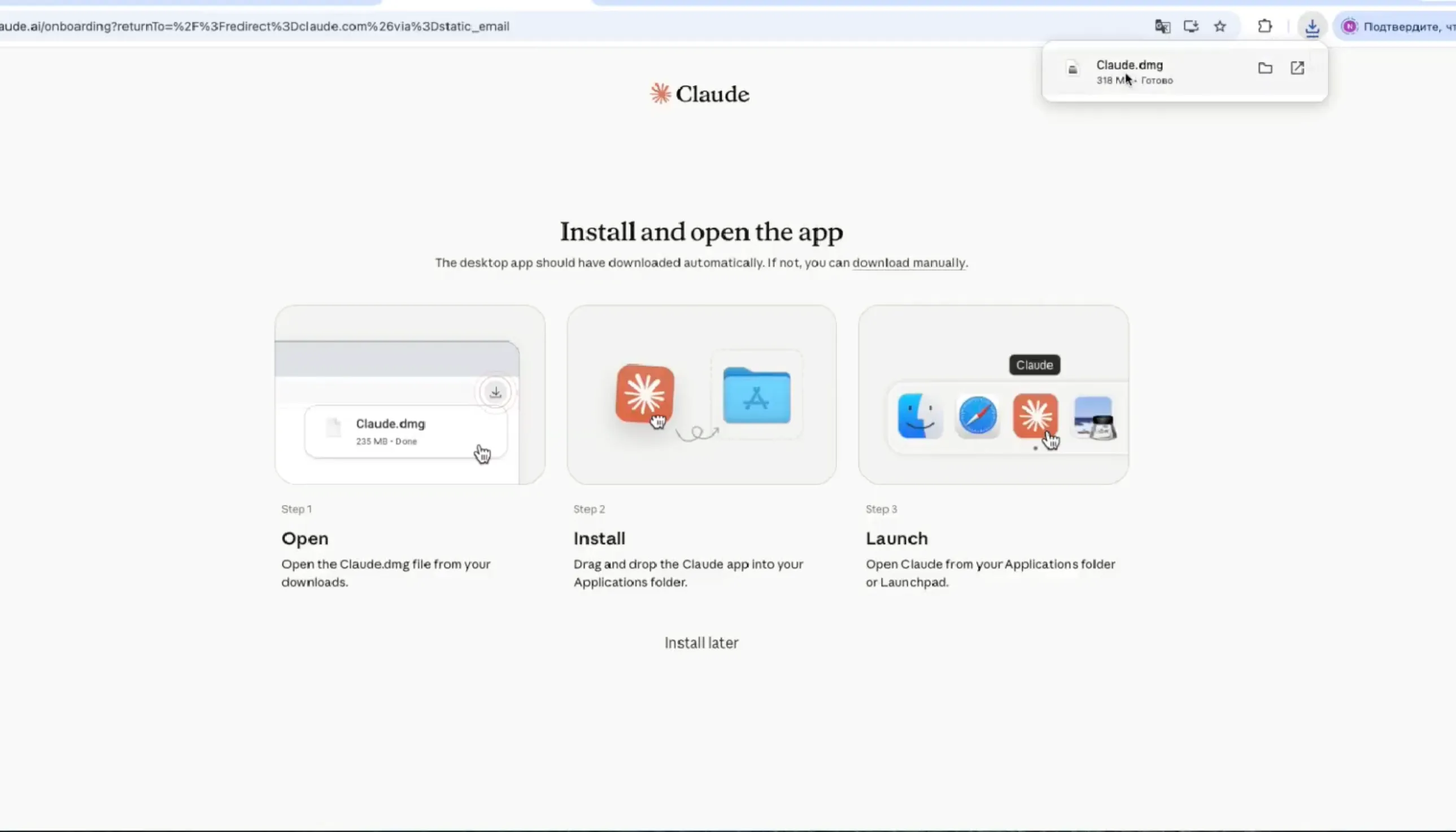This screenshot has width=1456, height=832.
Task: Click the Claude logo at page top
Action: click(x=700, y=94)
